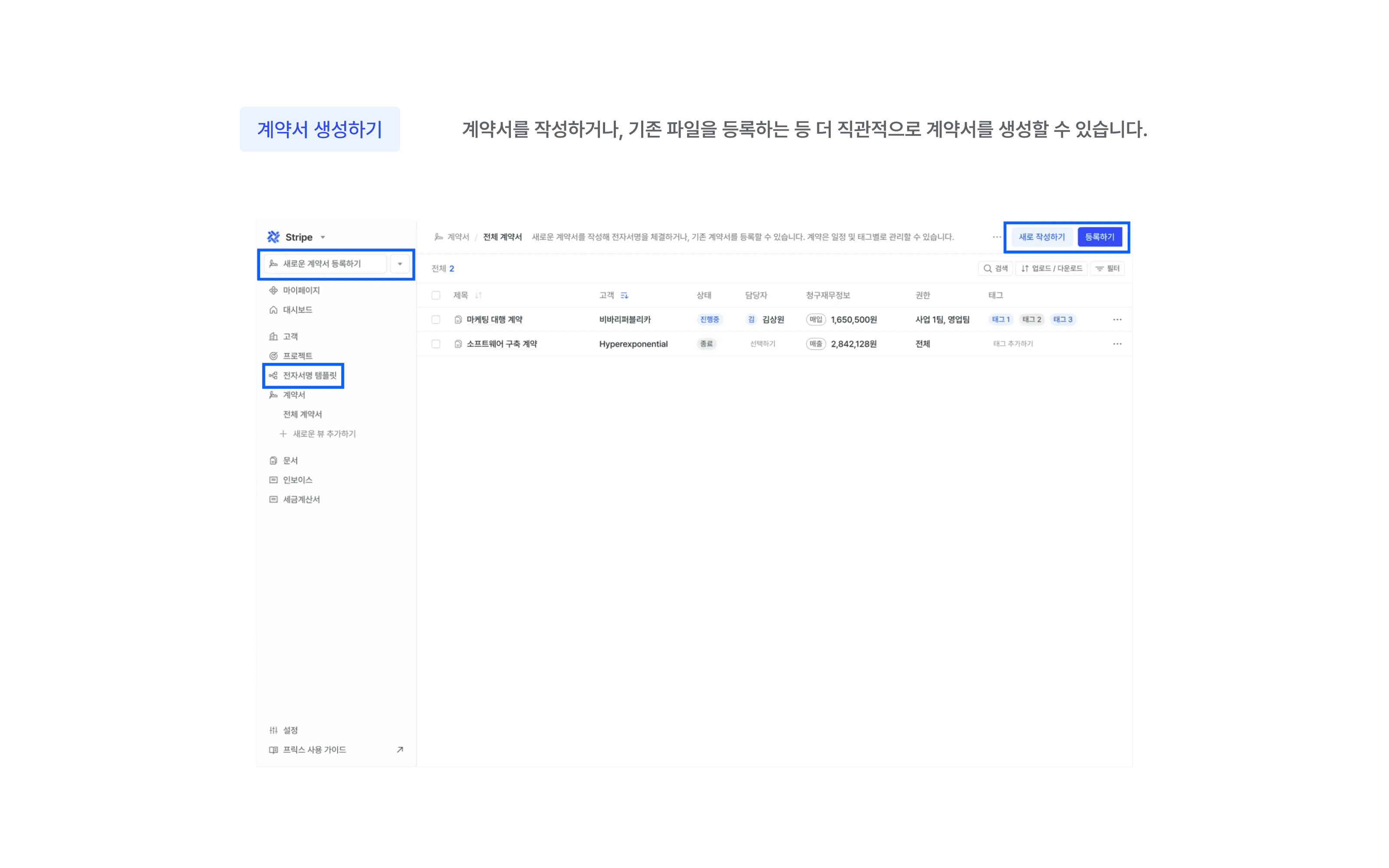Open 전자서명 템플릿 icon in sidebar
The height and width of the screenshot is (868, 1389).
pyautogui.click(x=274, y=375)
